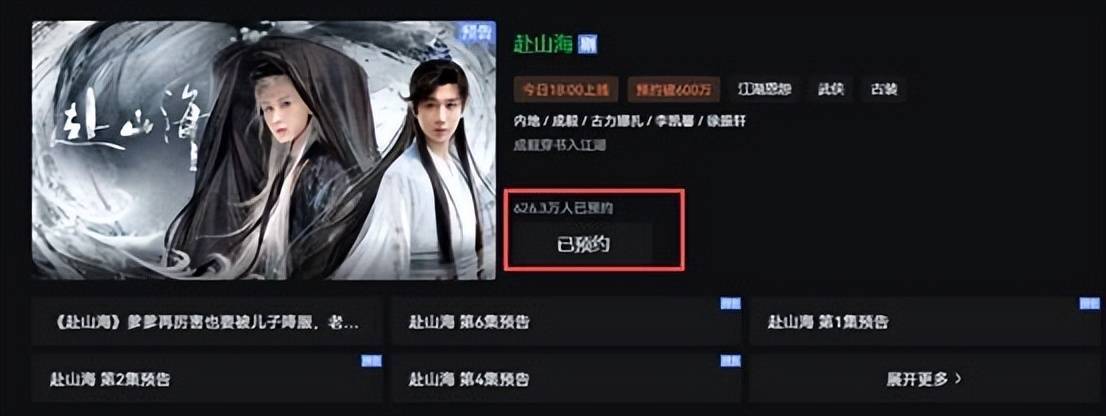Click the 预告 badge on the poster corner
This screenshot has width=1106, height=416.
coord(475,32)
